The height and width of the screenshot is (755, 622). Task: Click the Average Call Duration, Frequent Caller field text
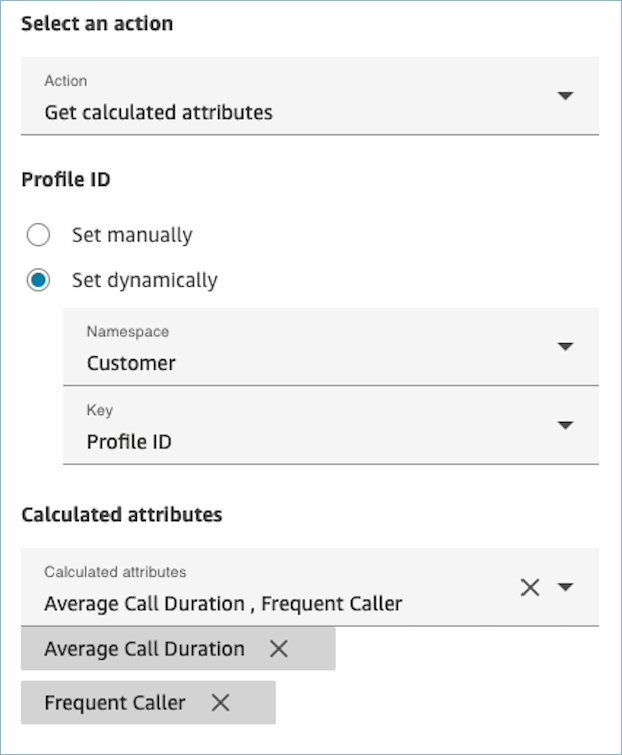click(x=223, y=604)
